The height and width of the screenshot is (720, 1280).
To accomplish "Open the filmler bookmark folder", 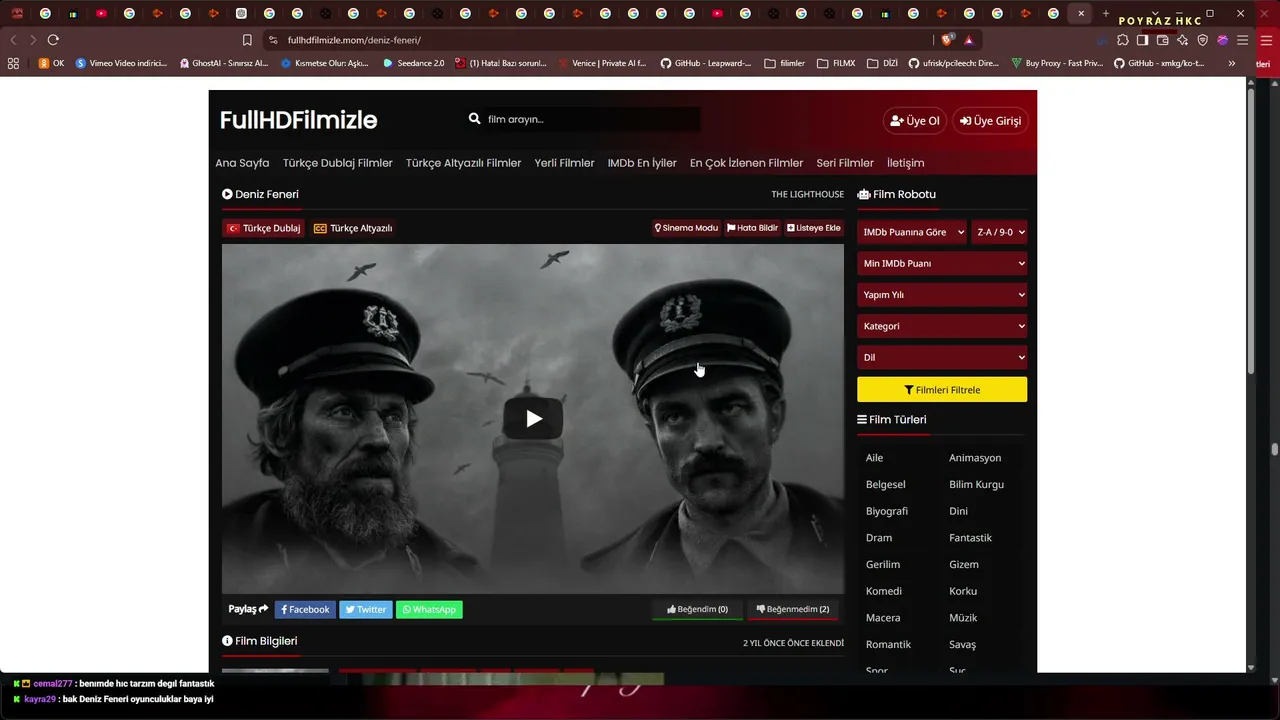I will click(784, 63).
